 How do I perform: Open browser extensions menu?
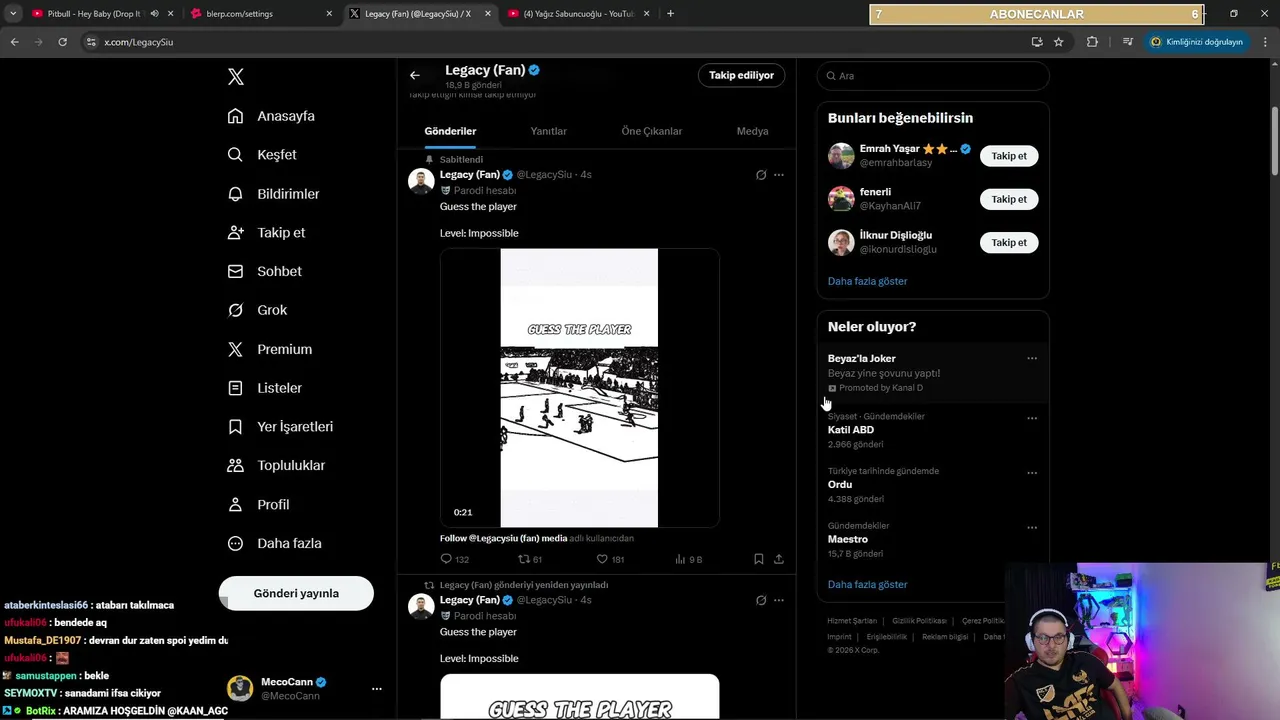coord(1092,42)
